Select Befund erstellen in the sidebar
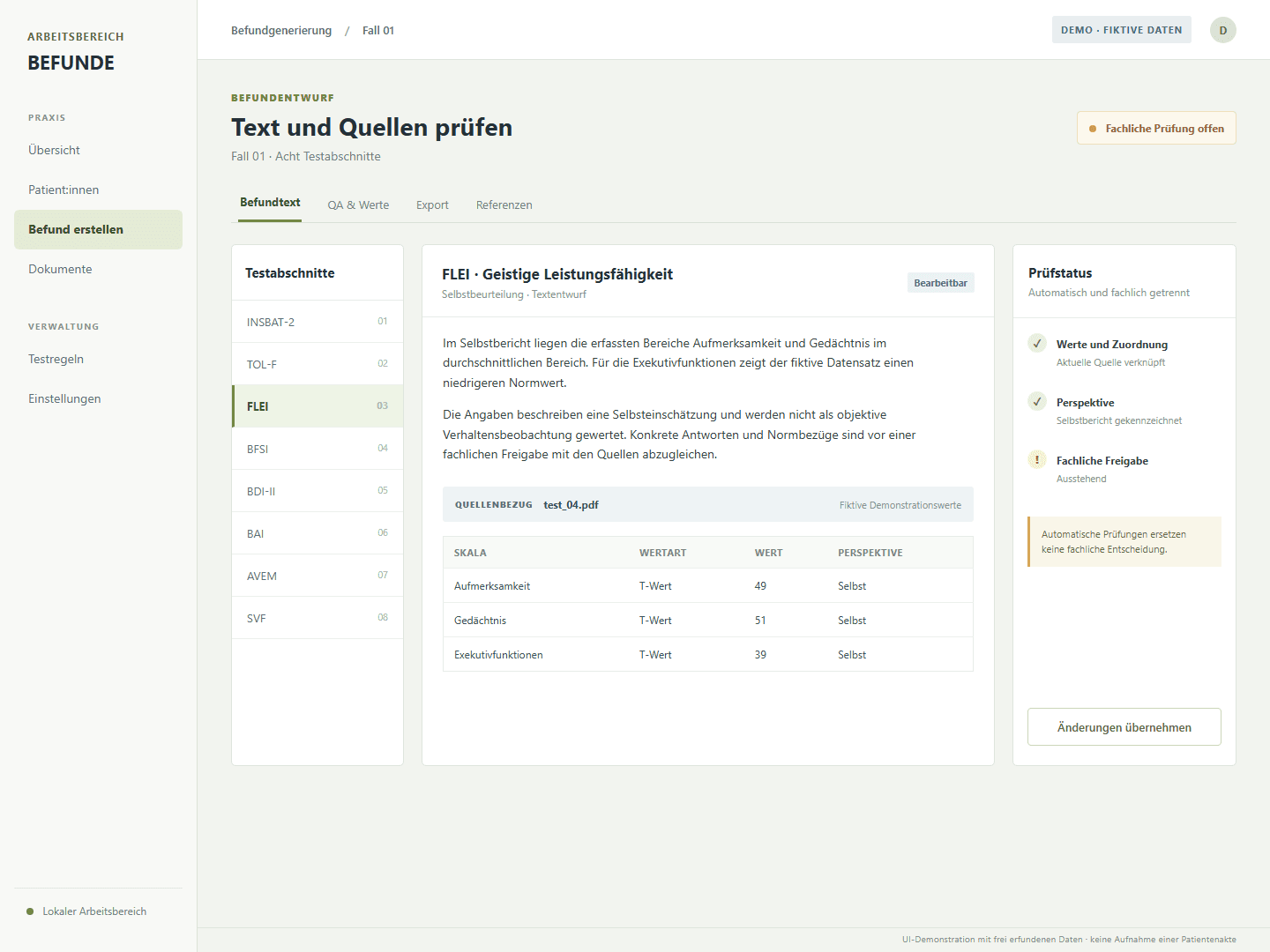Viewport: 1270px width, 952px height. pos(98,229)
